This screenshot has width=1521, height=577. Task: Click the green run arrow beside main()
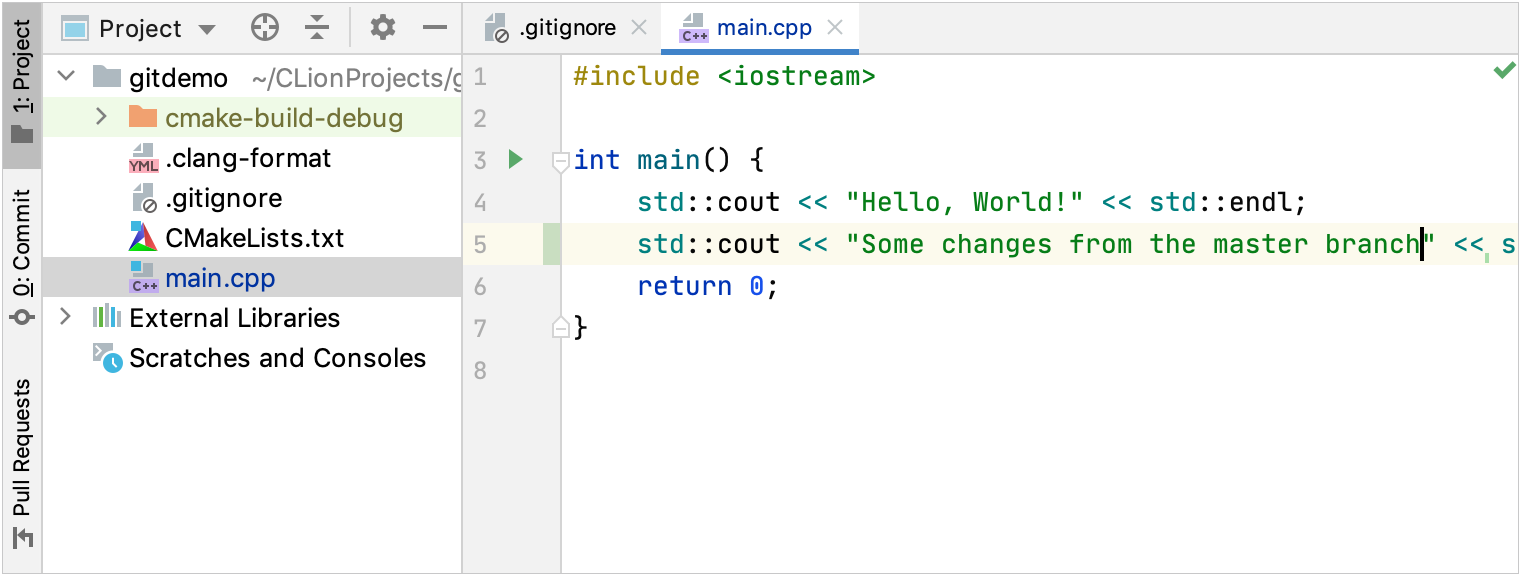(515, 159)
